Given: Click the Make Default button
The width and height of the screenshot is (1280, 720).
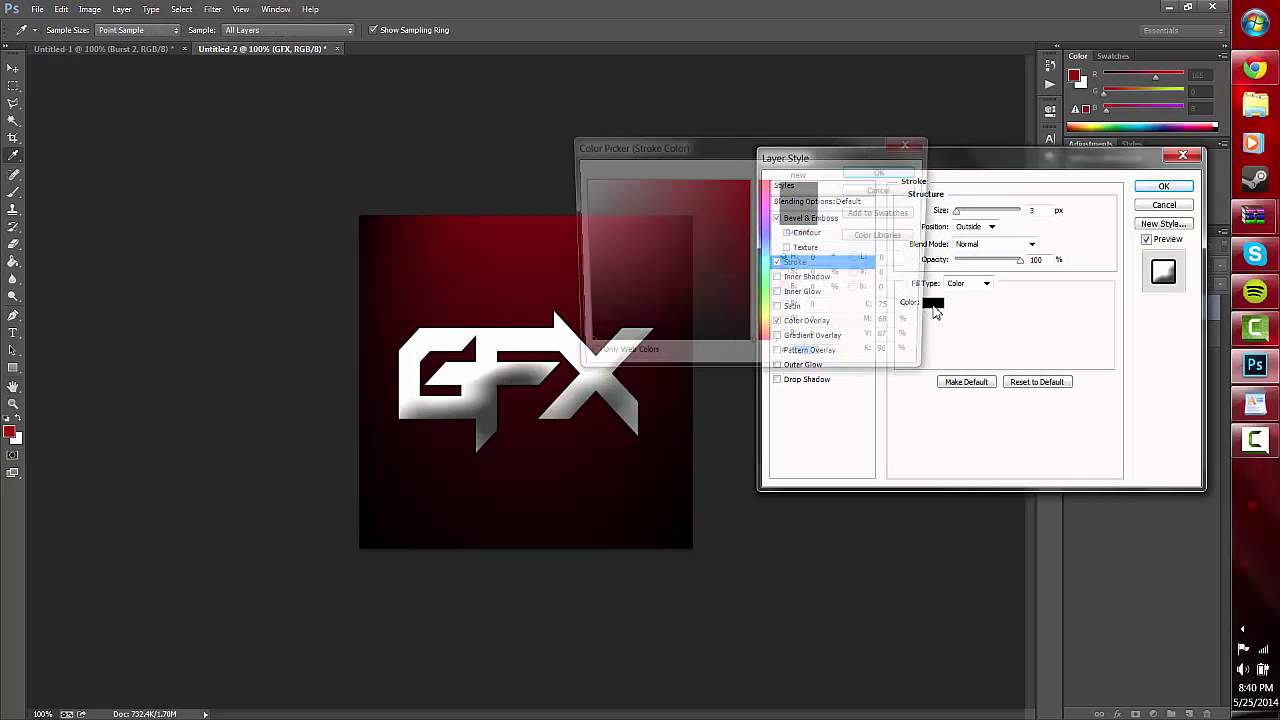Looking at the screenshot, I should (x=966, y=382).
